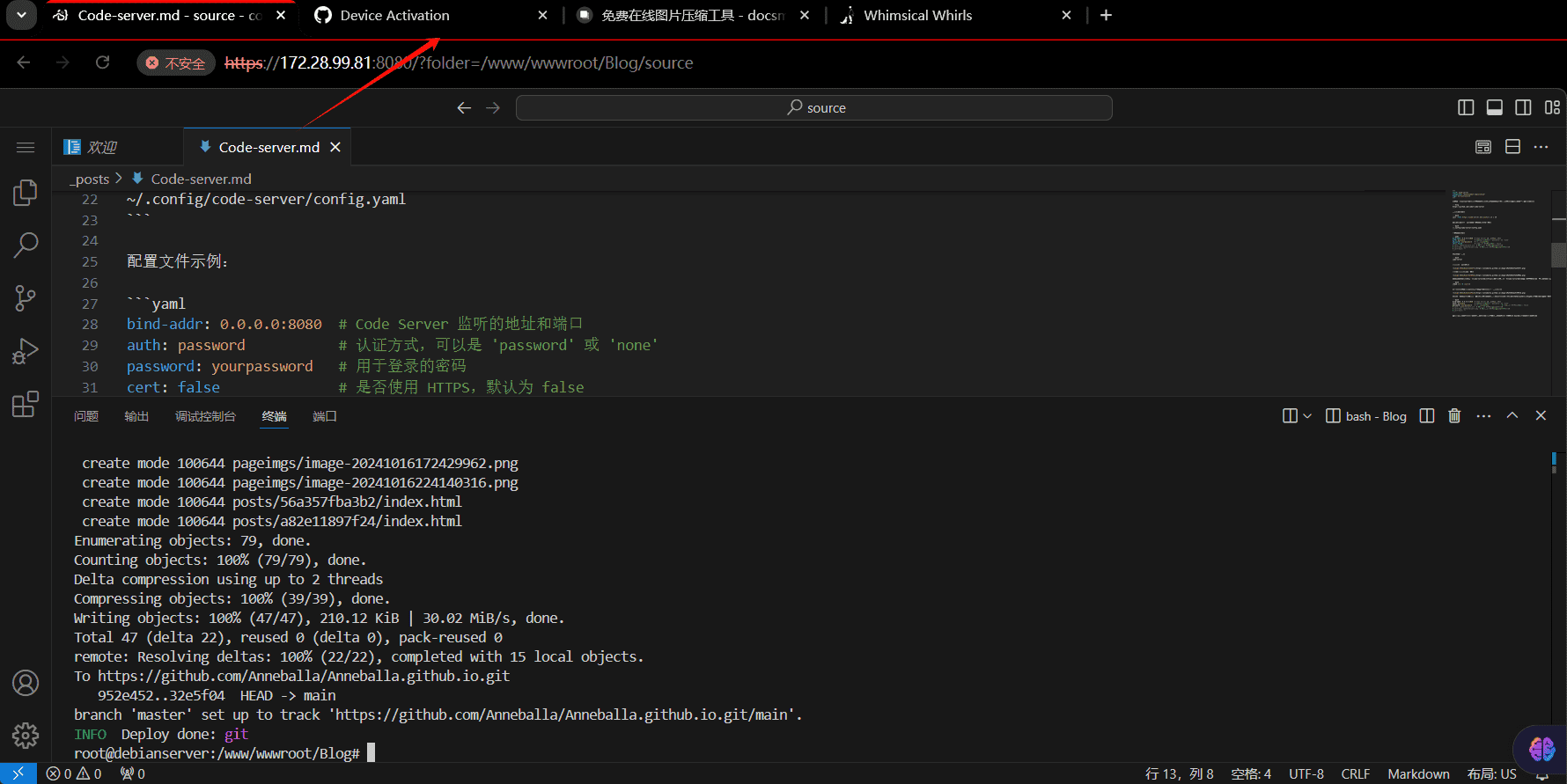Image resolution: width=1567 pixels, height=784 pixels.
Task: Switch to the 问题 panel tab
Action: click(86, 416)
